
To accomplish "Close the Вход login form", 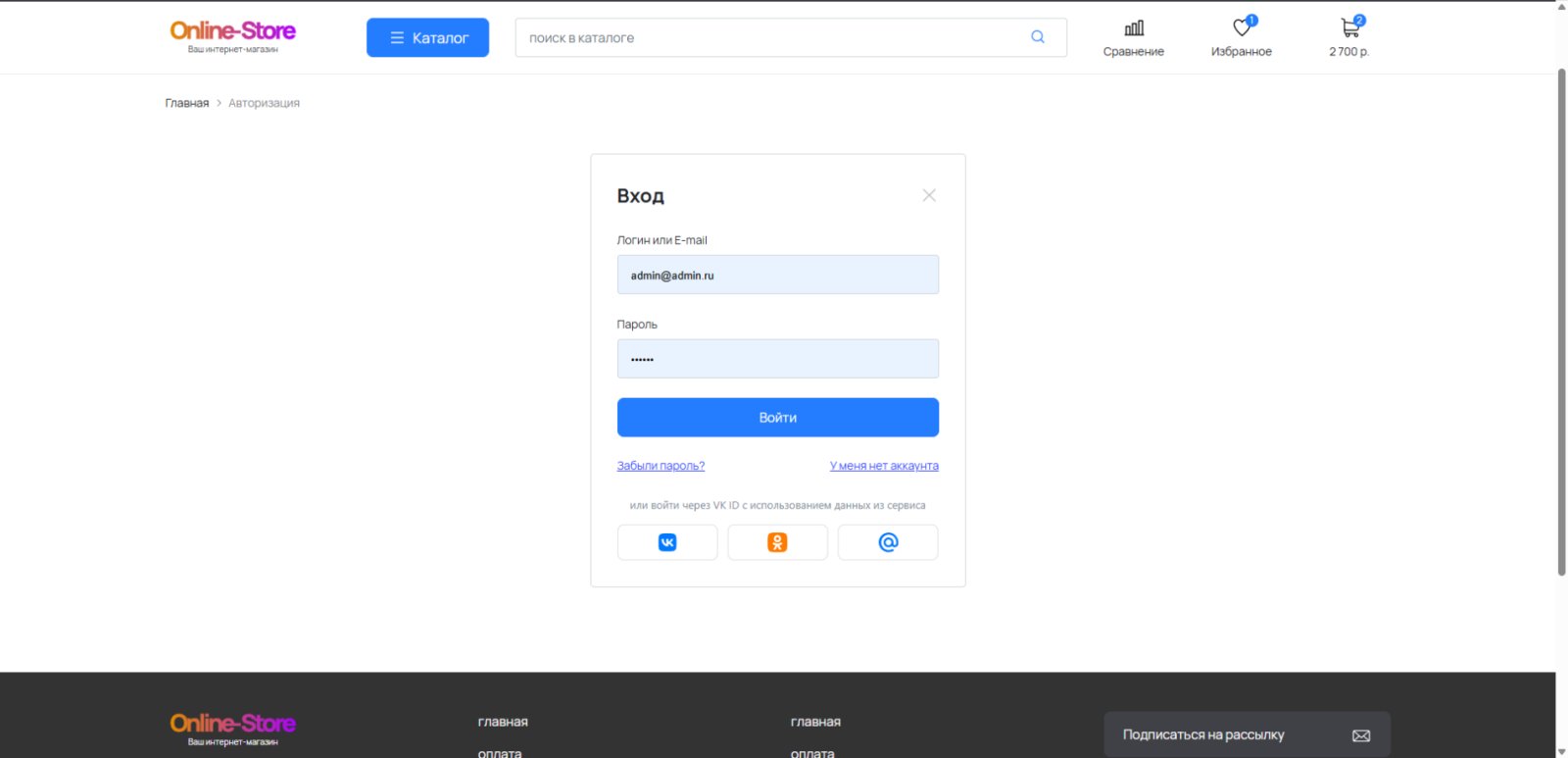I will pyautogui.click(x=929, y=195).
